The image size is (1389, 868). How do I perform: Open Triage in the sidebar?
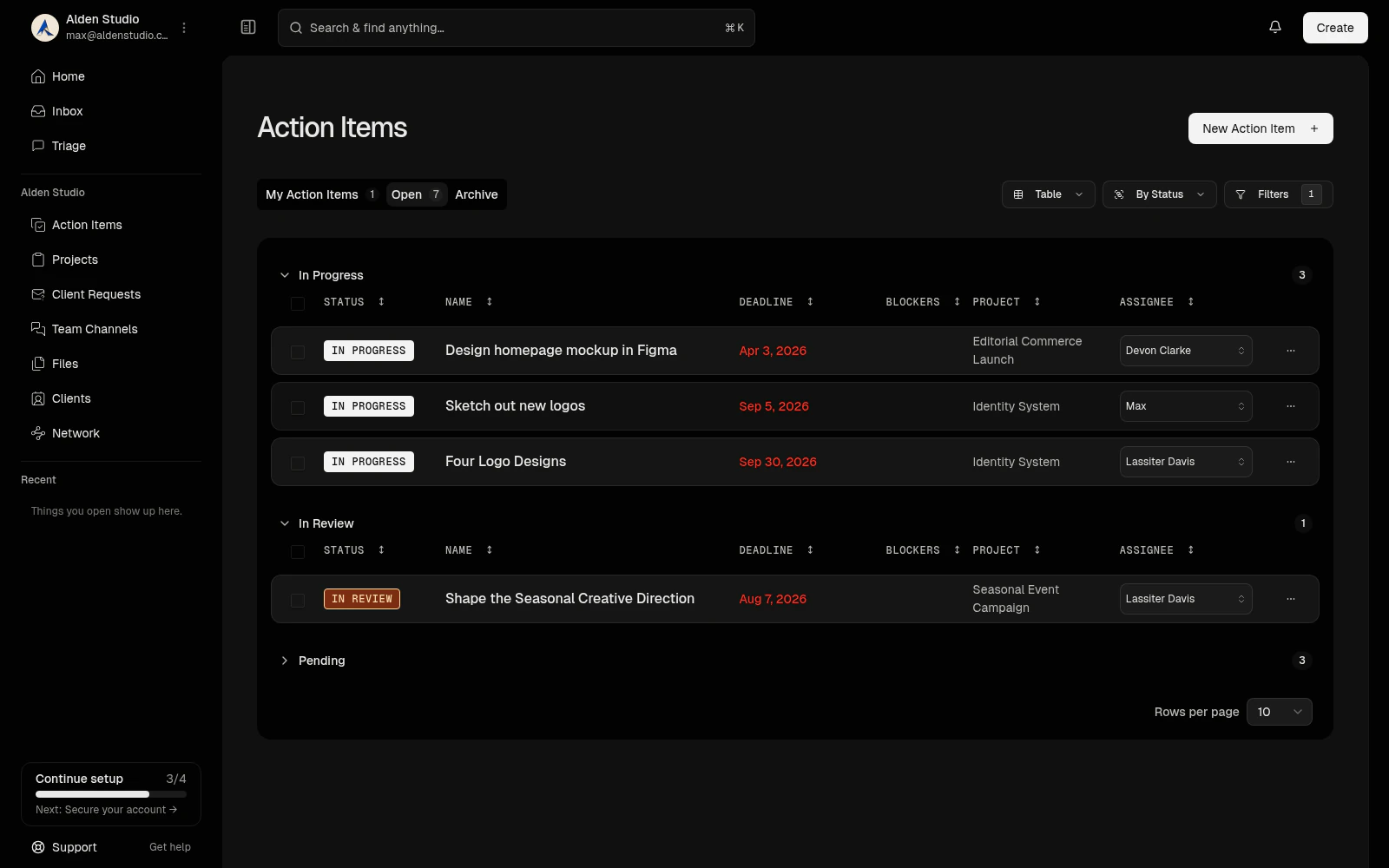point(111,146)
